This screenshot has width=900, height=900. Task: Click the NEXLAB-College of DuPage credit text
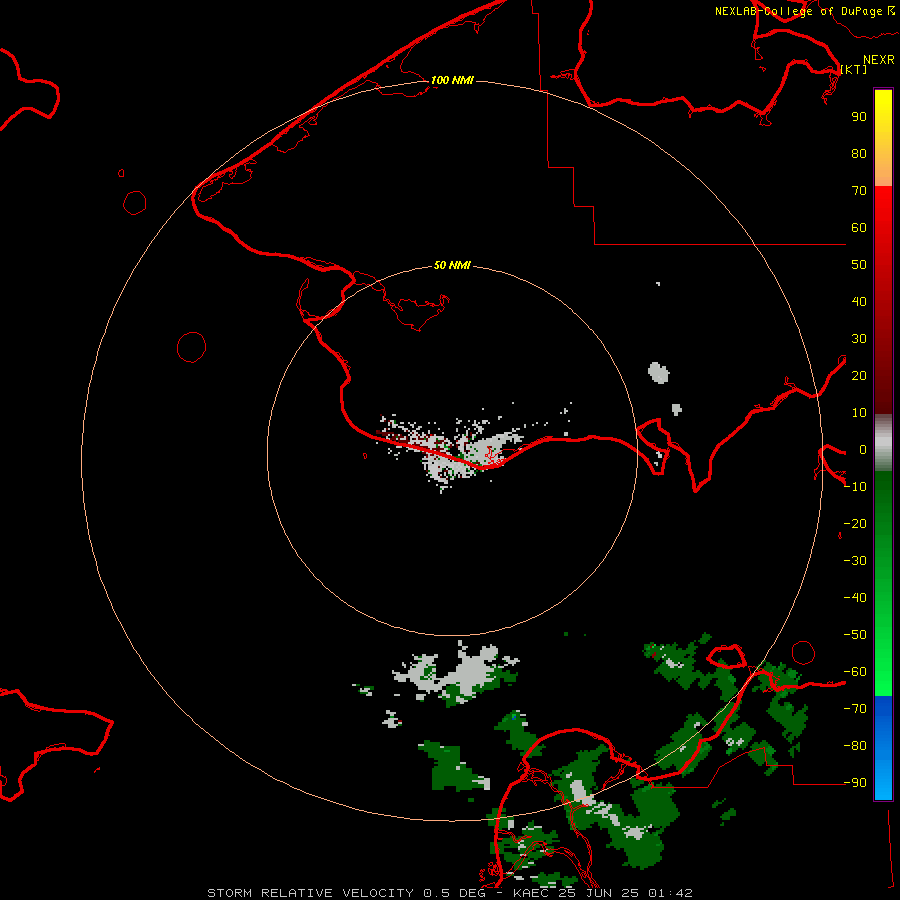804,11
